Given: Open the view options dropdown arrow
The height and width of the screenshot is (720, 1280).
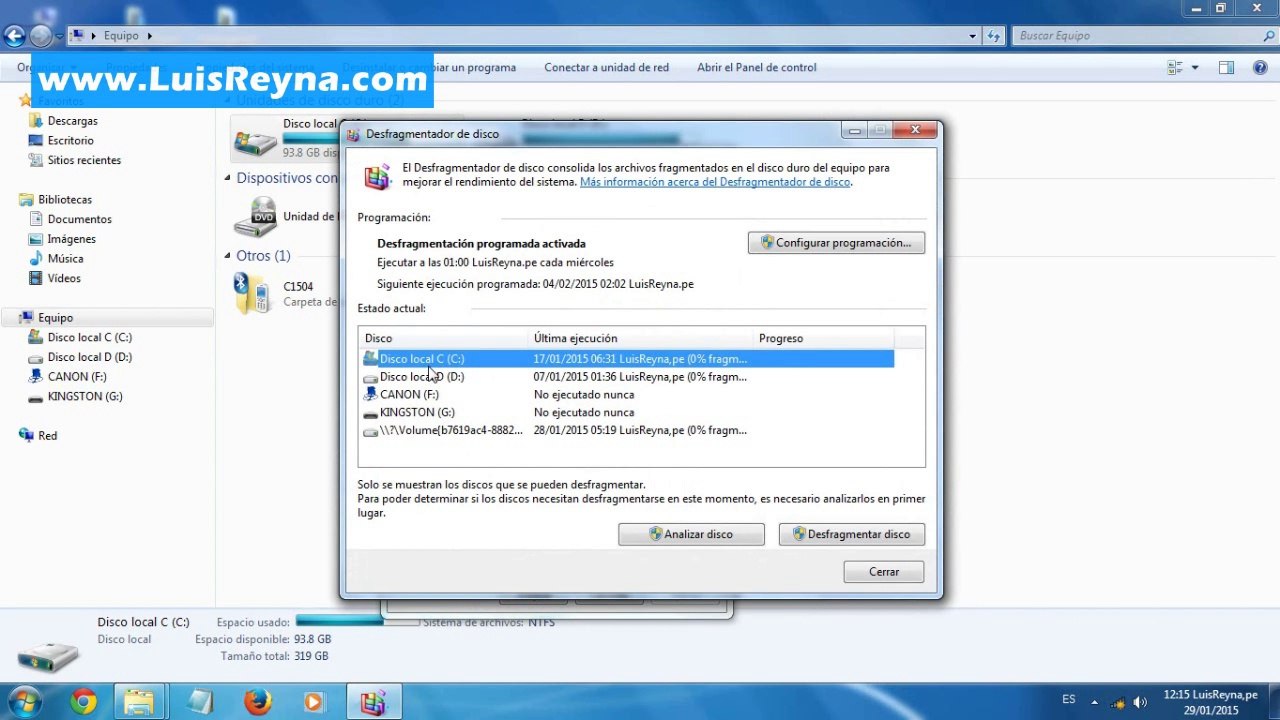Looking at the screenshot, I should click(1195, 68).
